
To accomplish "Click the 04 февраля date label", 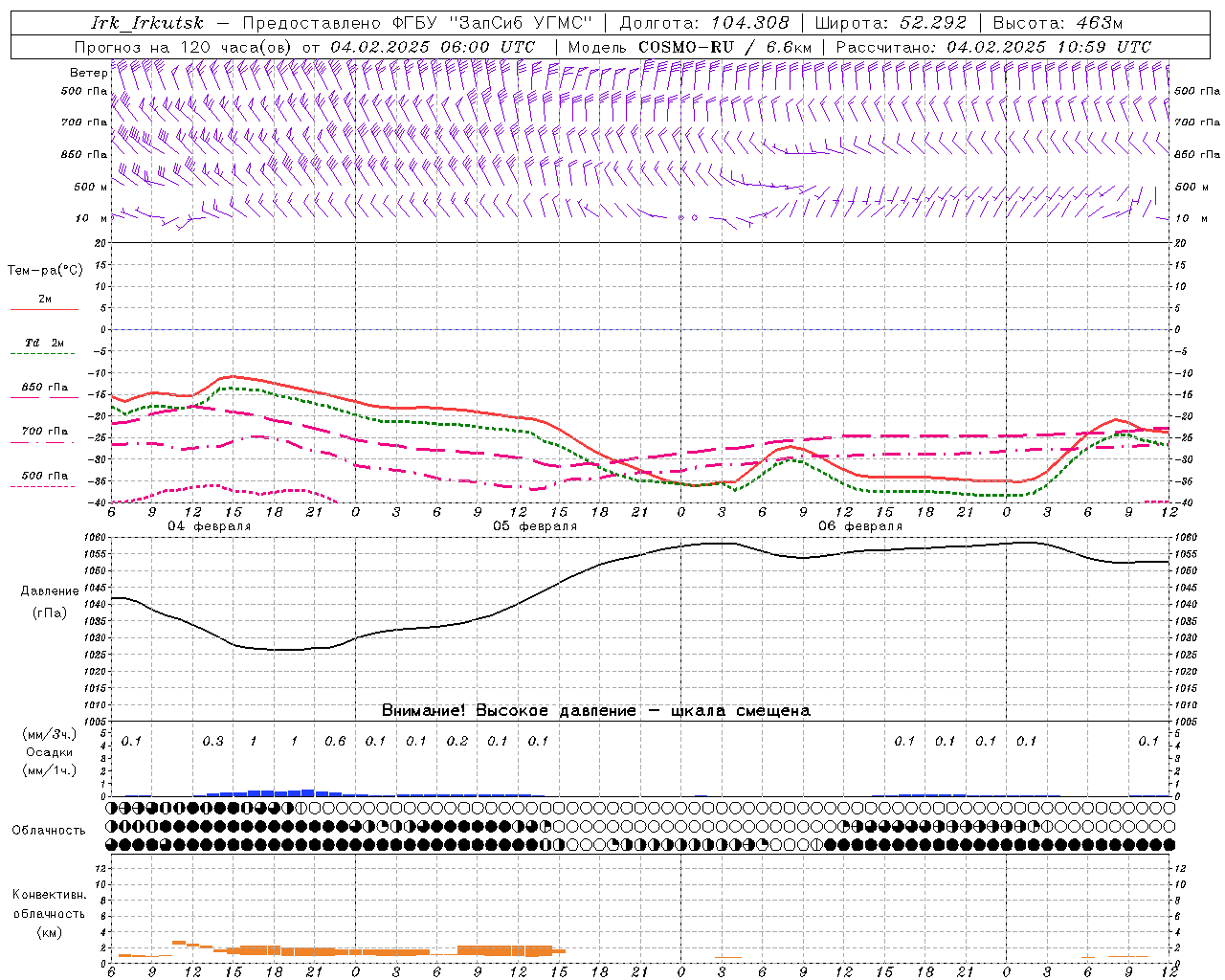I will [x=210, y=526].
